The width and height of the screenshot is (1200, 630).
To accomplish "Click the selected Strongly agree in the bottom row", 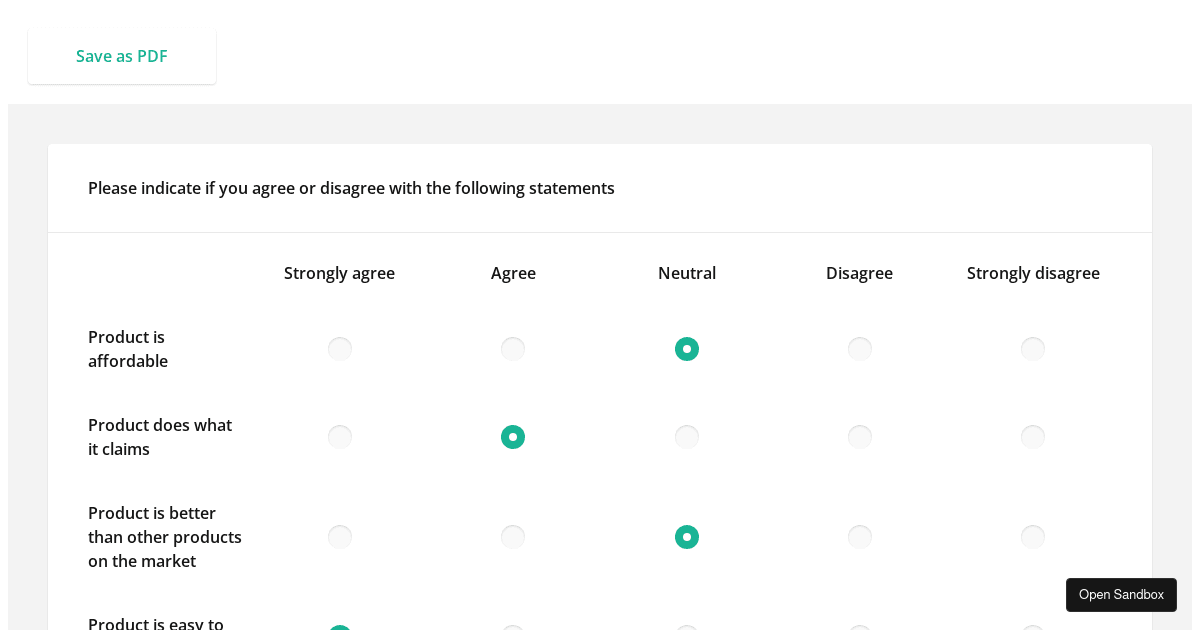I will click(339, 627).
